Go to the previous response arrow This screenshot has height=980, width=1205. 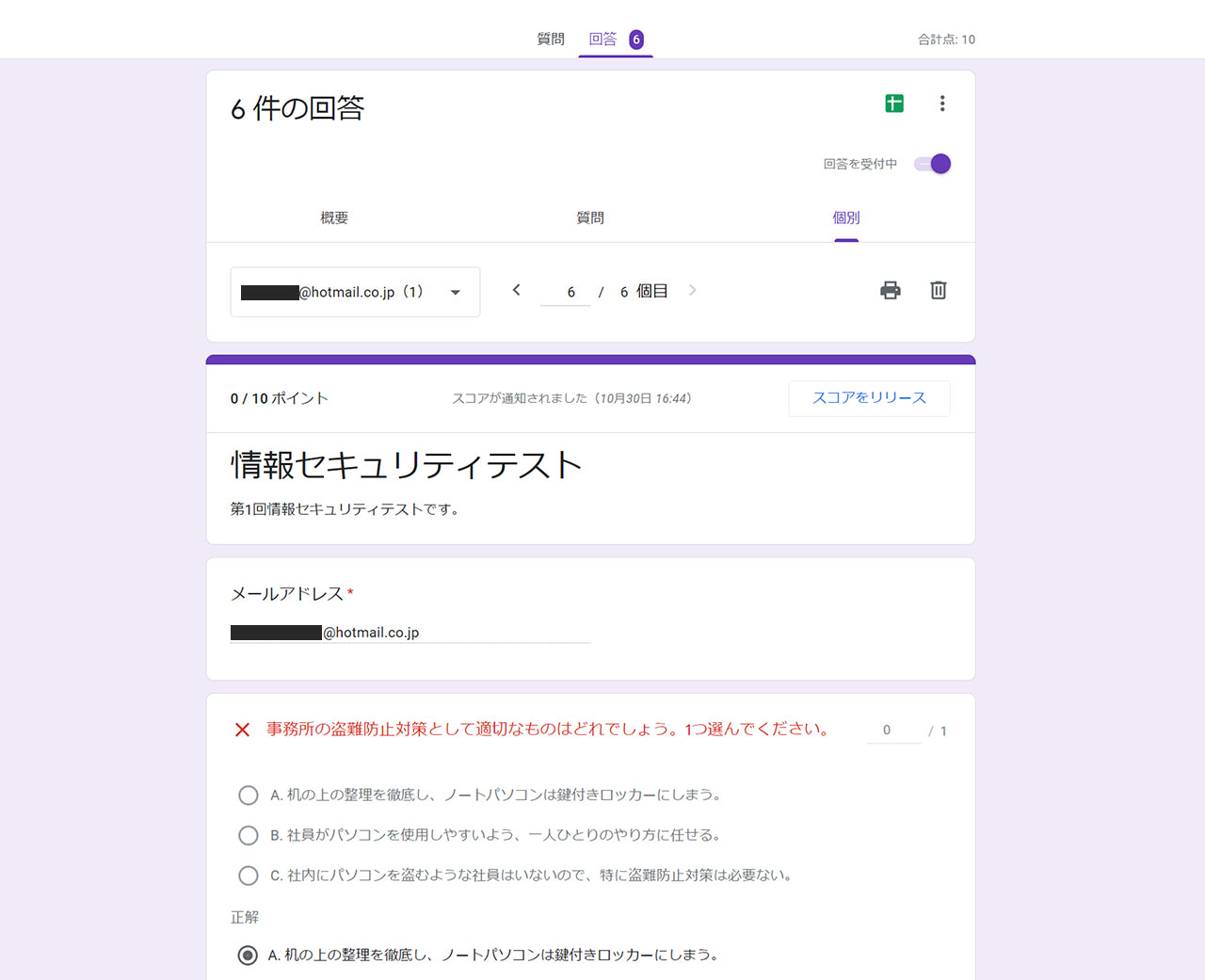pyautogui.click(x=516, y=290)
